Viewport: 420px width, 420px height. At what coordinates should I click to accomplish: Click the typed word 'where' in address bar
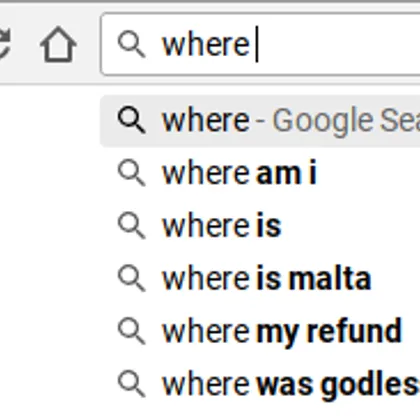(205, 45)
